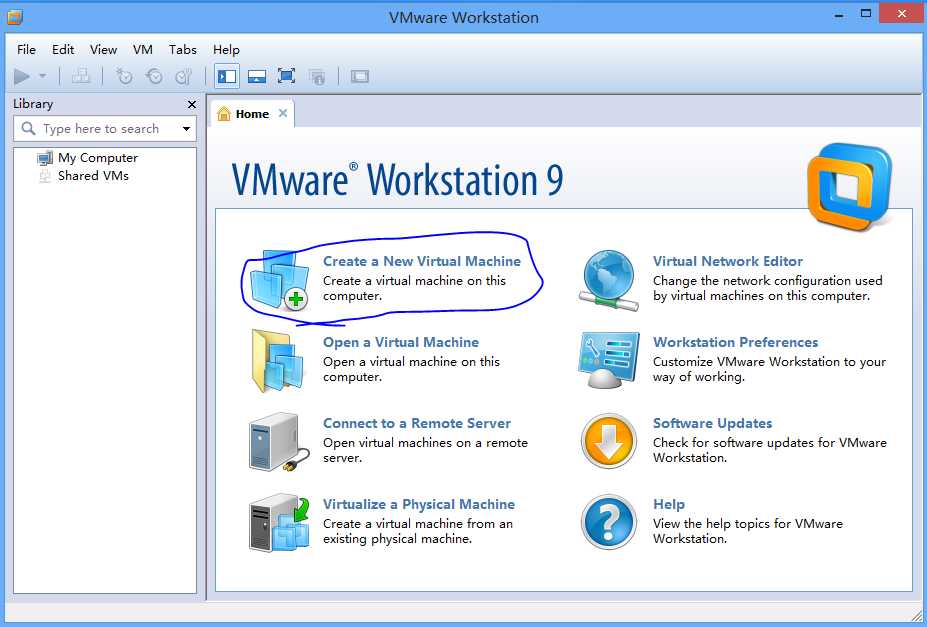
Task: Click the Virtualize a Physical Machine icon
Action: 274,523
